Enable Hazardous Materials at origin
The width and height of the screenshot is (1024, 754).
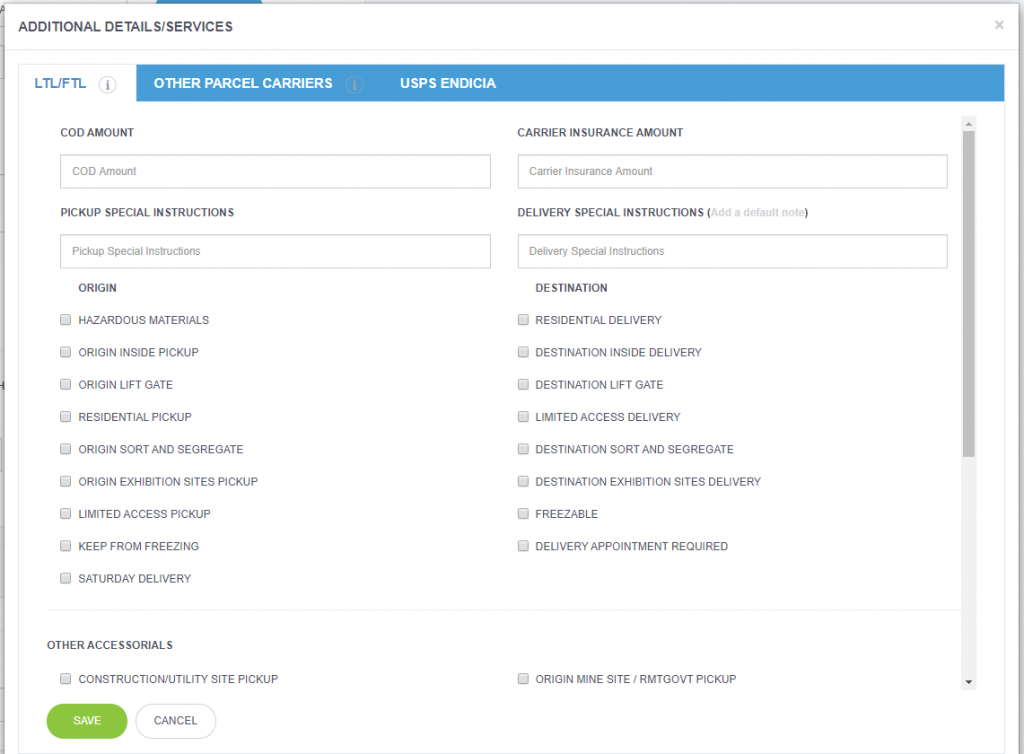click(65, 319)
